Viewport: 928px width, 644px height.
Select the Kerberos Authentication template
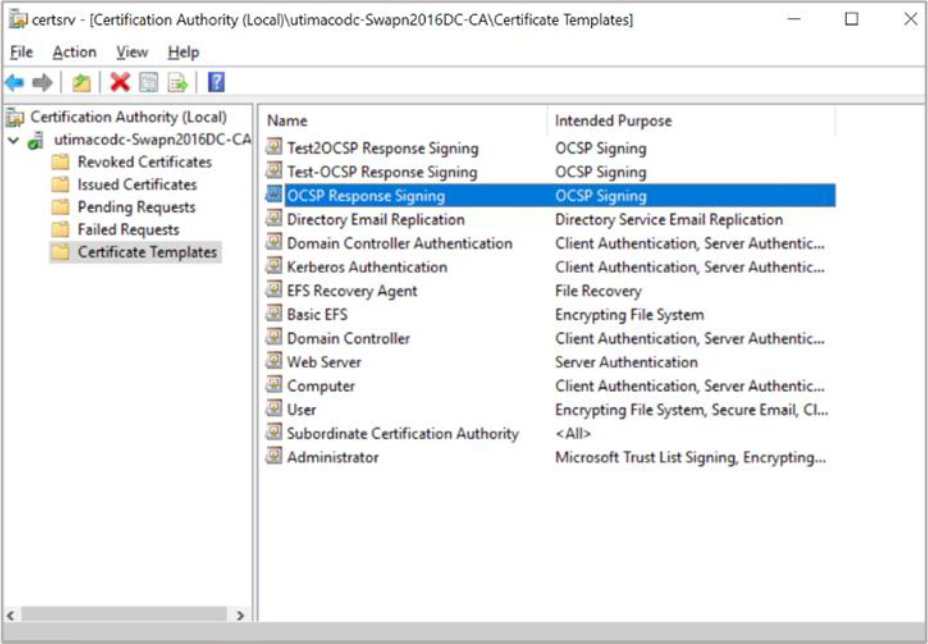pyautogui.click(x=366, y=267)
